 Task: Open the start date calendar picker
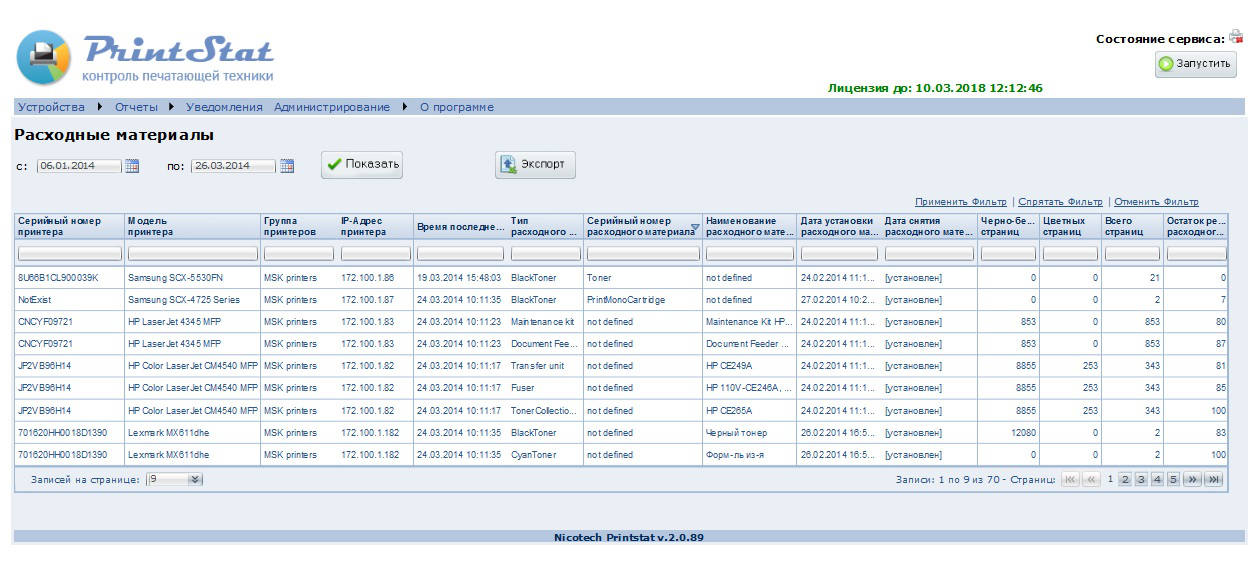(132, 166)
